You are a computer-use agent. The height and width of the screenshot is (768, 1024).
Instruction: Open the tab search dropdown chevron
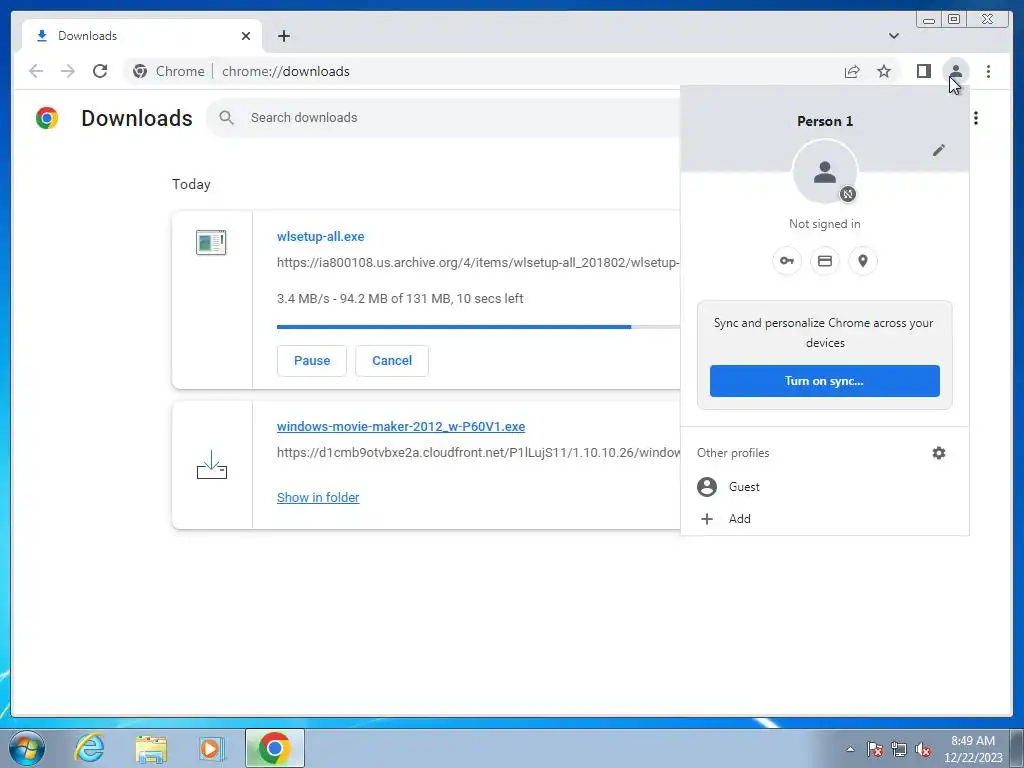(x=893, y=36)
